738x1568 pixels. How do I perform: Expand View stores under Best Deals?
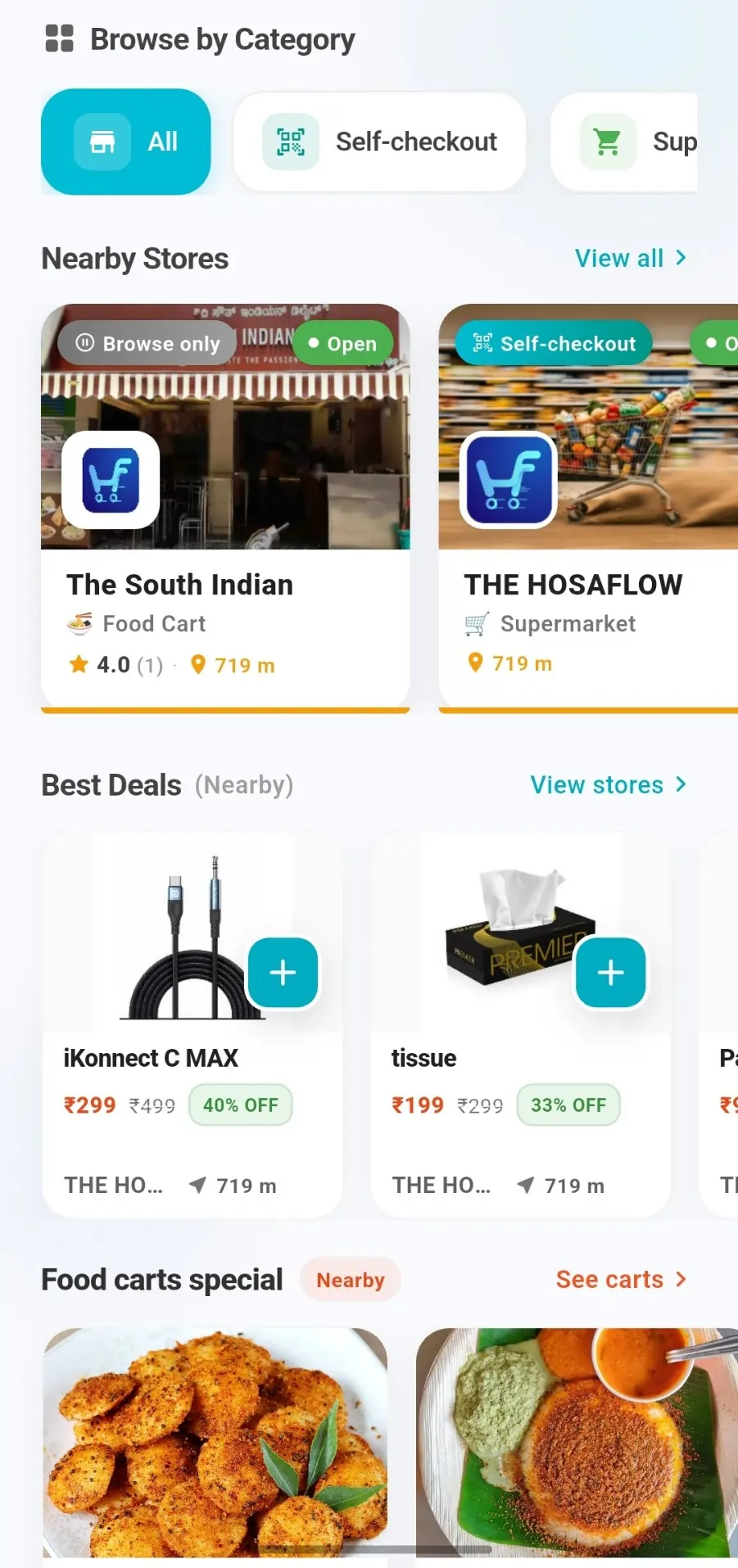608,784
